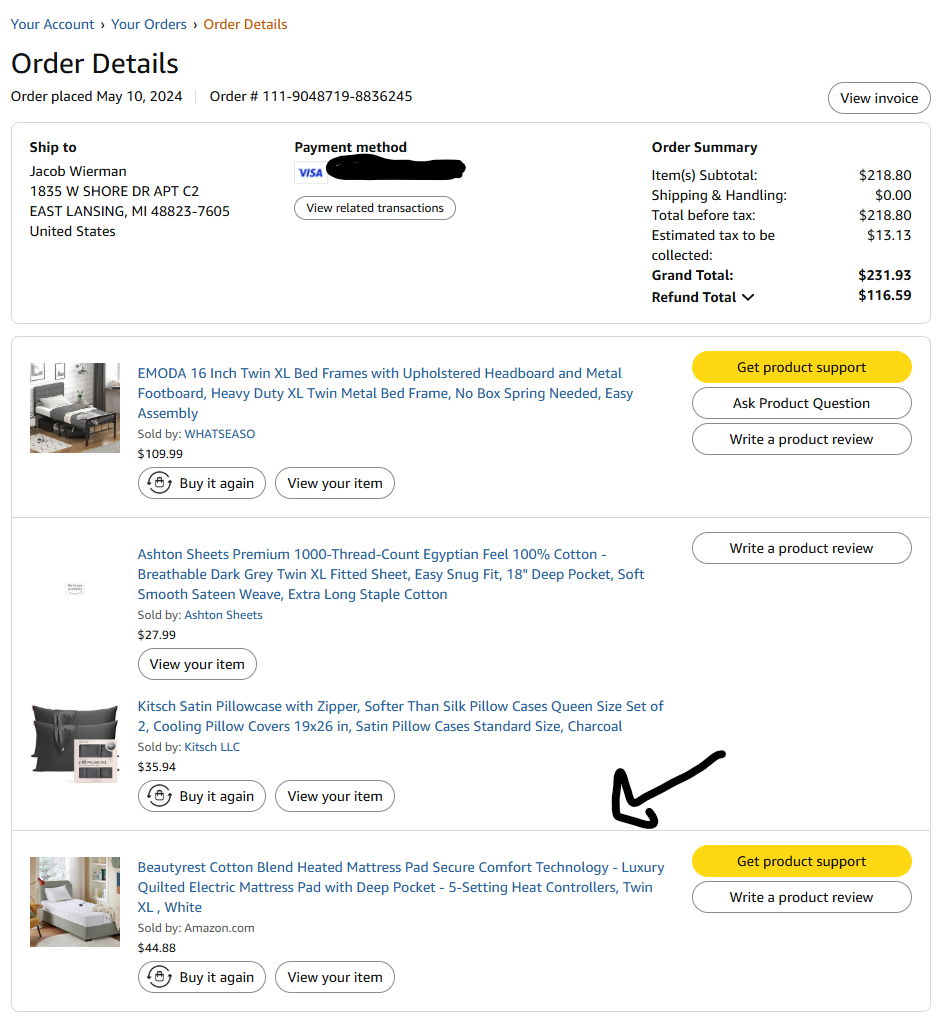Buy the EMODA bed frame again
939x1021 pixels.
(202, 483)
